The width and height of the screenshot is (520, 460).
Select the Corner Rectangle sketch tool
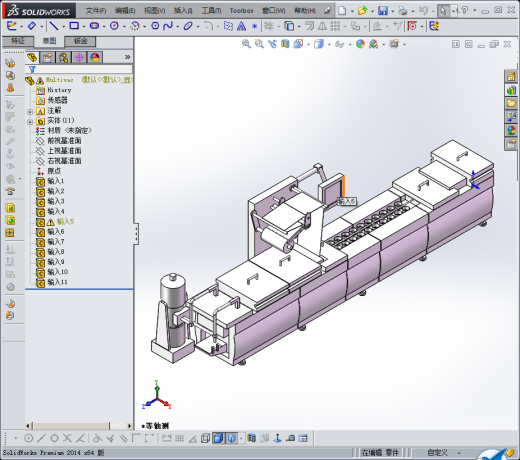(74, 26)
